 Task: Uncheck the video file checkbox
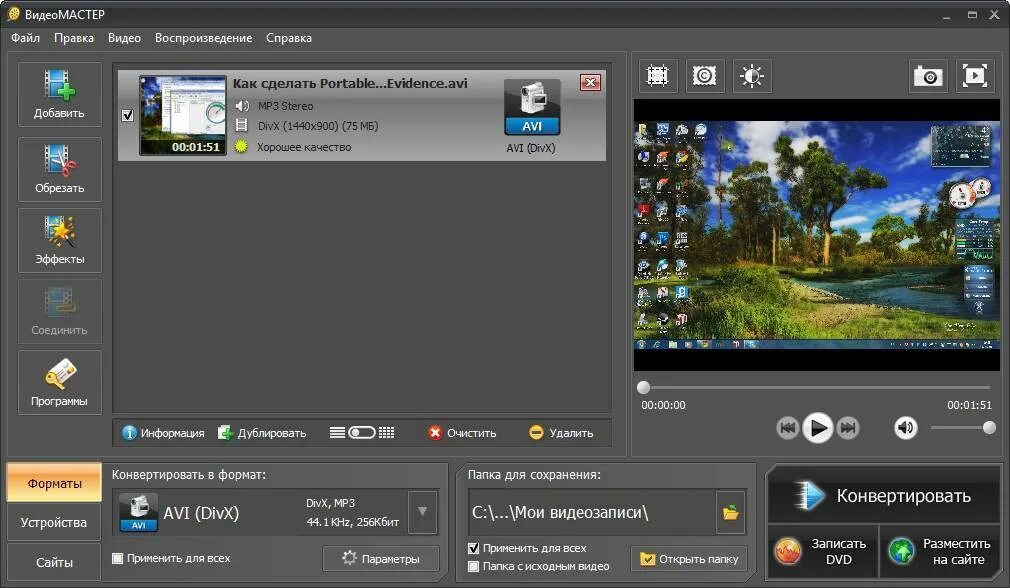coord(128,115)
